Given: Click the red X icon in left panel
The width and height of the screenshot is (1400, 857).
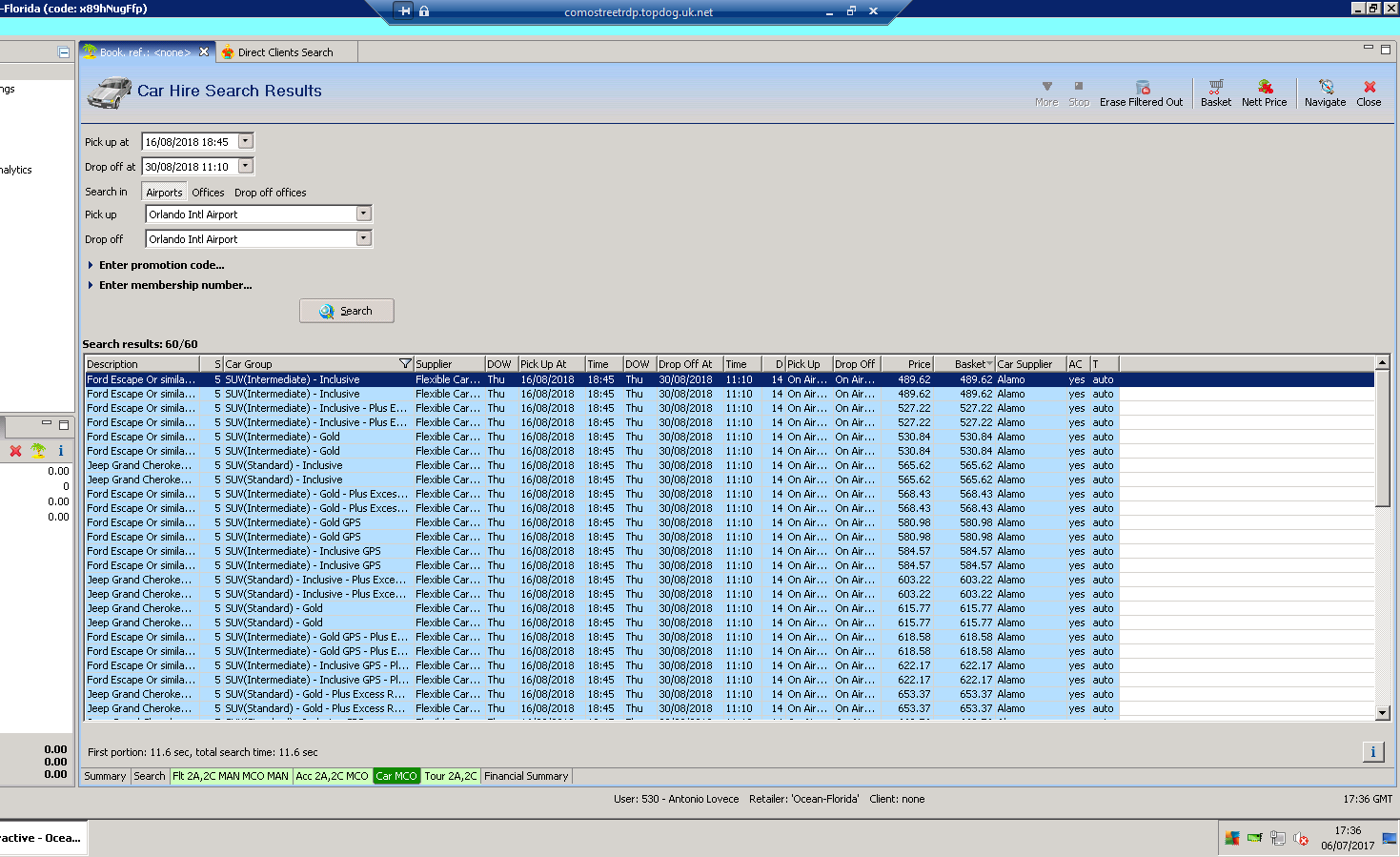Looking at the screenshot, I should point(15,451).
